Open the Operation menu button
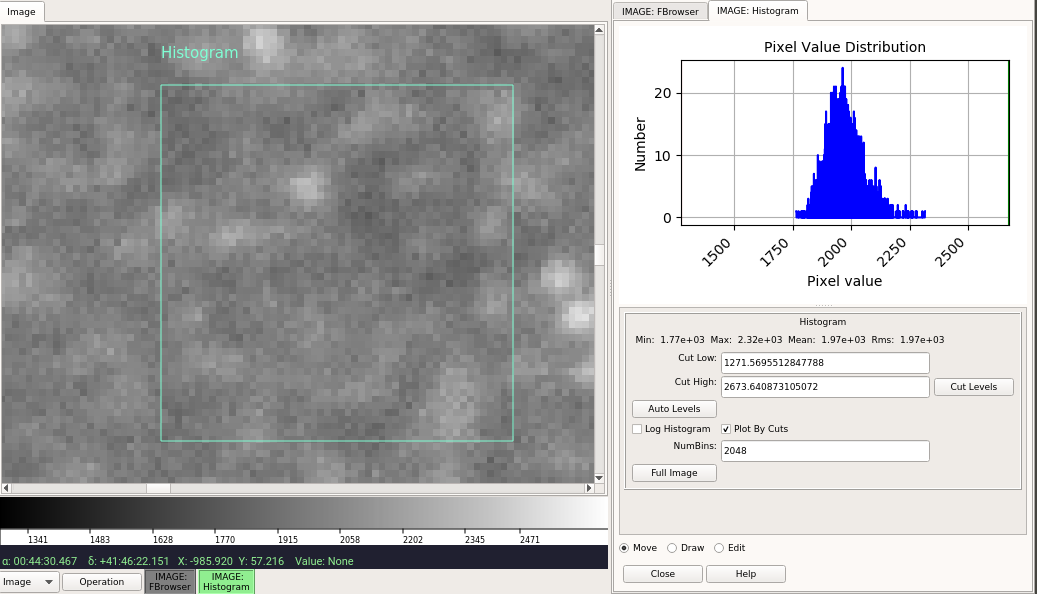Image resolution: width=1037 pixels, height=594 pixels. point(102,582)
